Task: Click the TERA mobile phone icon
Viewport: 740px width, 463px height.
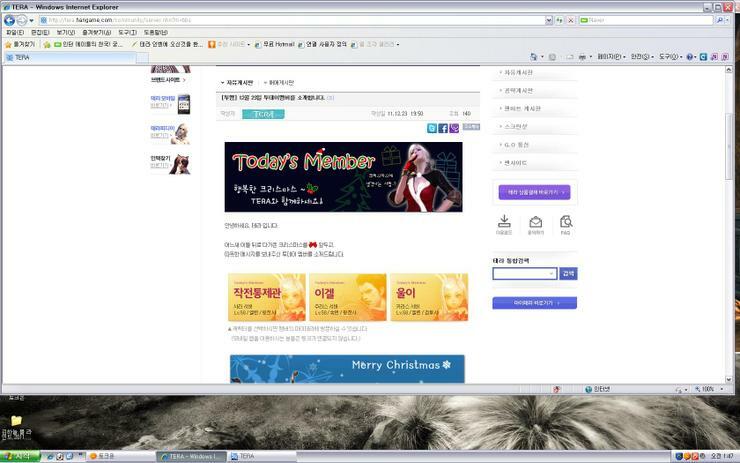Action: pyautogui.click(x=183, y=102)
